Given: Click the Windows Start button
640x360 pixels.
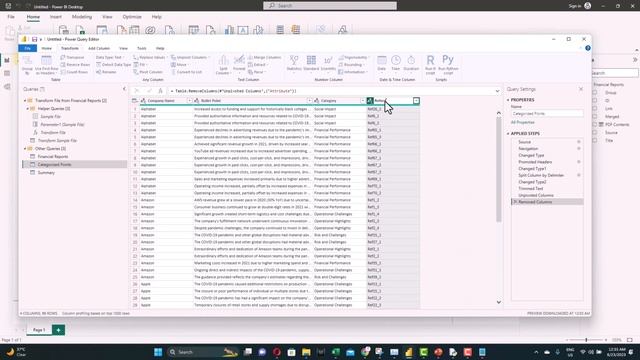Looking at the screenshot, I should point(158,352).
